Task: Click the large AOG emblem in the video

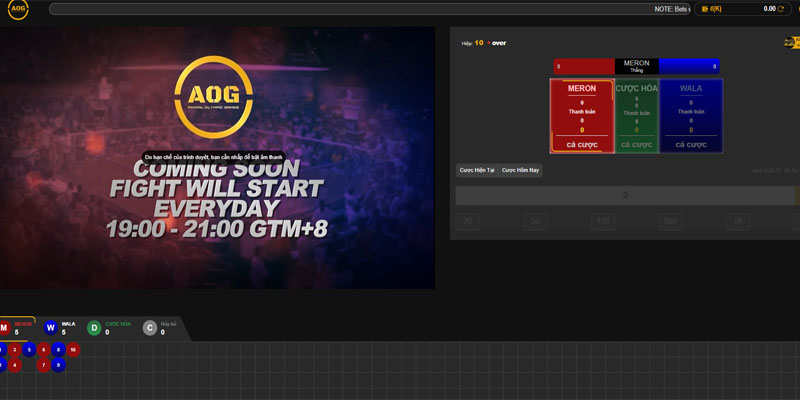Action: [214, 97]
